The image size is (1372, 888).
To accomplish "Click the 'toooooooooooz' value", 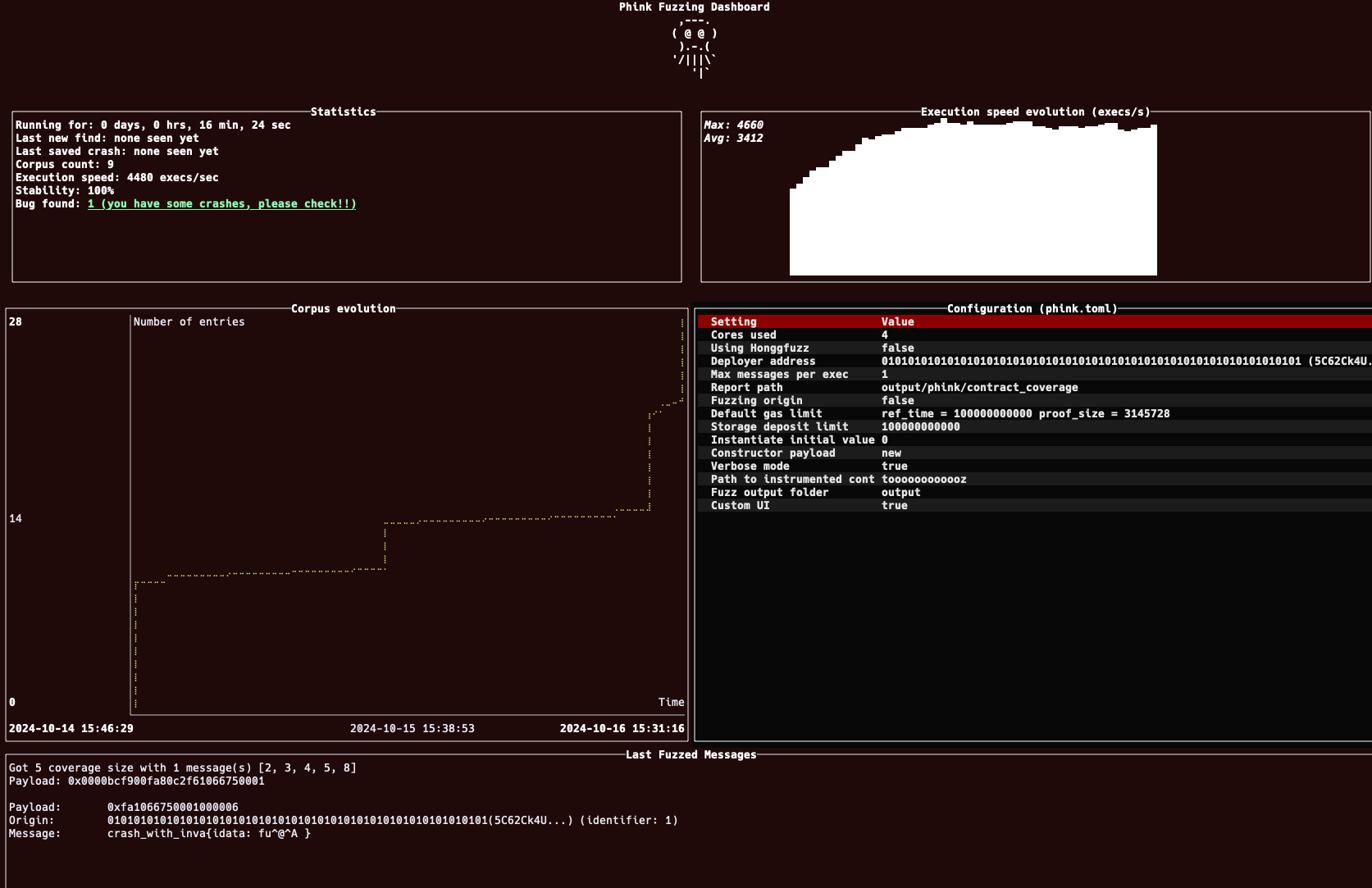I will click(923, 479).
